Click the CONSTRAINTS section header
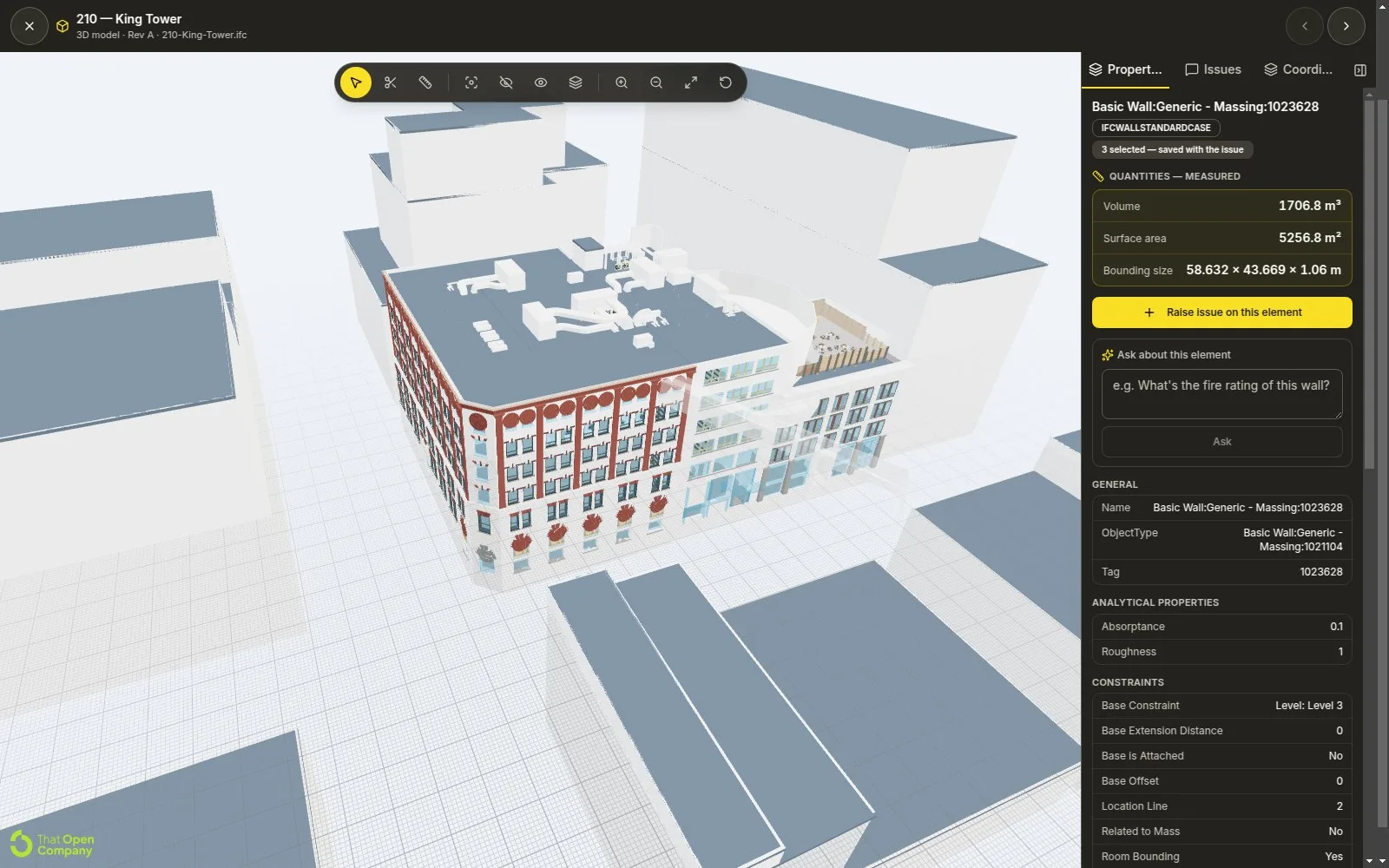Viewport: 1389px width, 868px height. click(x=1128, y=682)
